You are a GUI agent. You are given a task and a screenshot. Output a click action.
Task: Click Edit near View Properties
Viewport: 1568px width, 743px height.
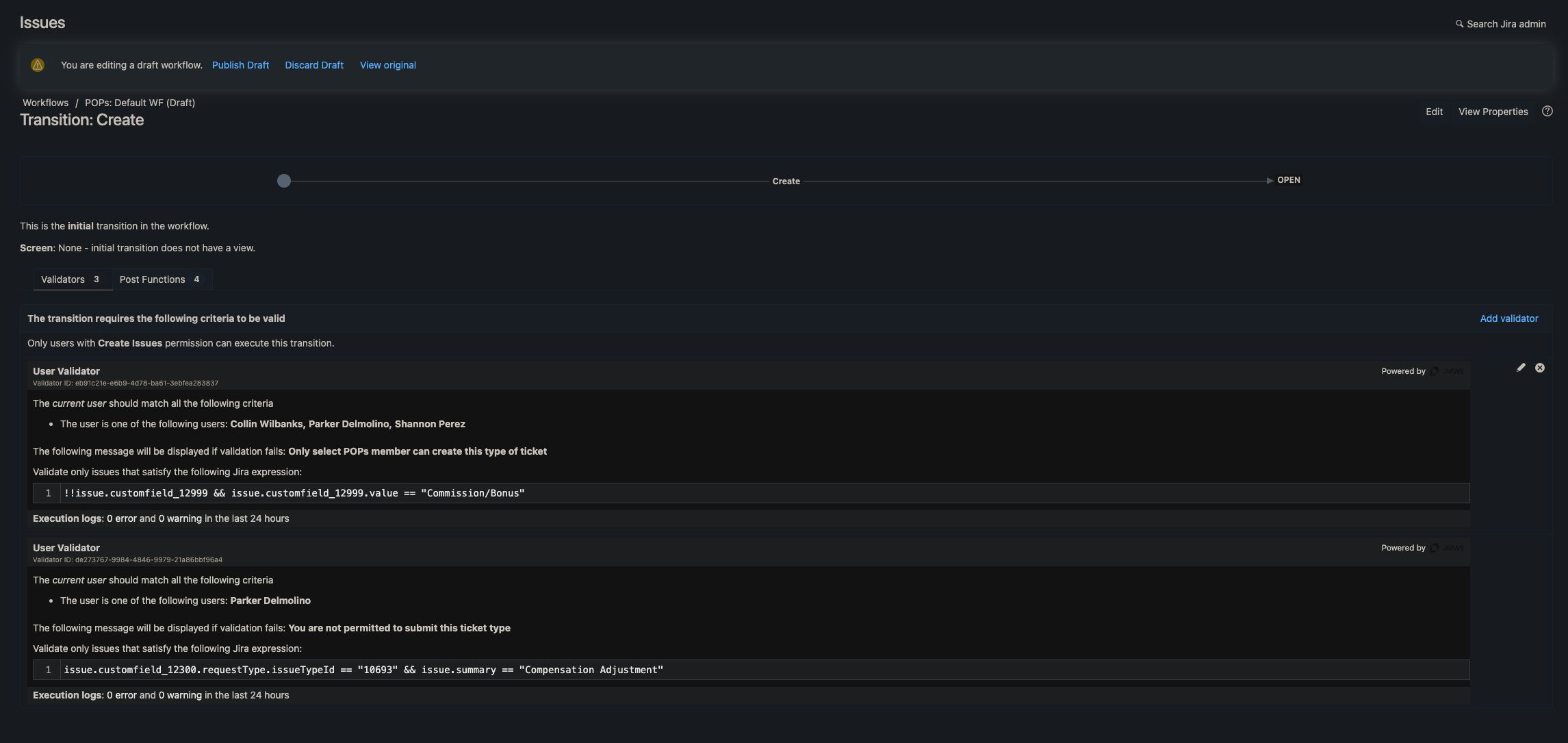(1434, 111)
